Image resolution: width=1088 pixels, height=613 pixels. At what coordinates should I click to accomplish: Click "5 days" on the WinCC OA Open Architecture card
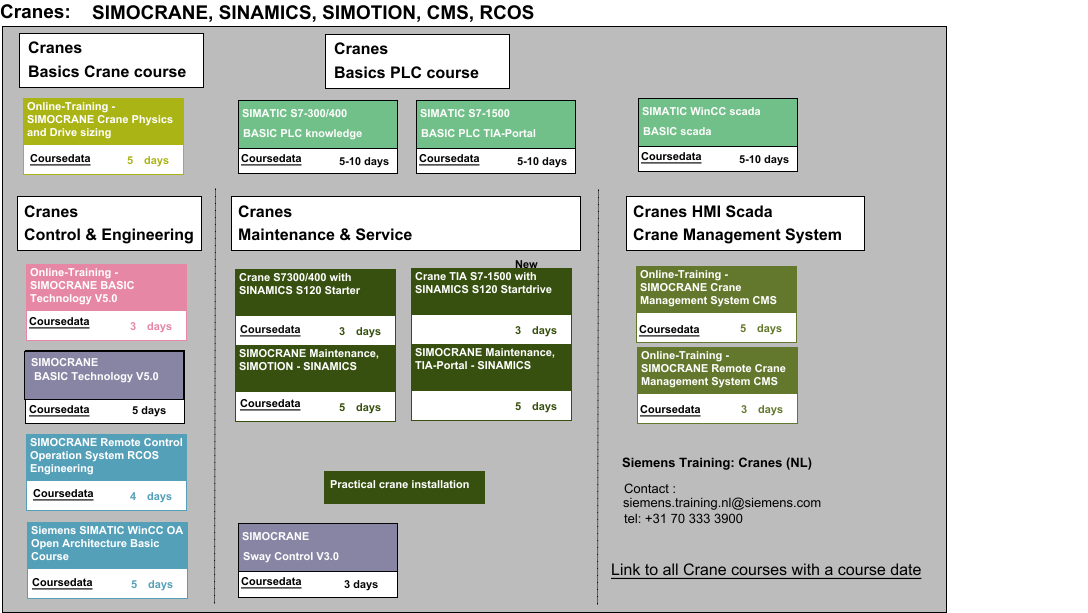[152, 585]
